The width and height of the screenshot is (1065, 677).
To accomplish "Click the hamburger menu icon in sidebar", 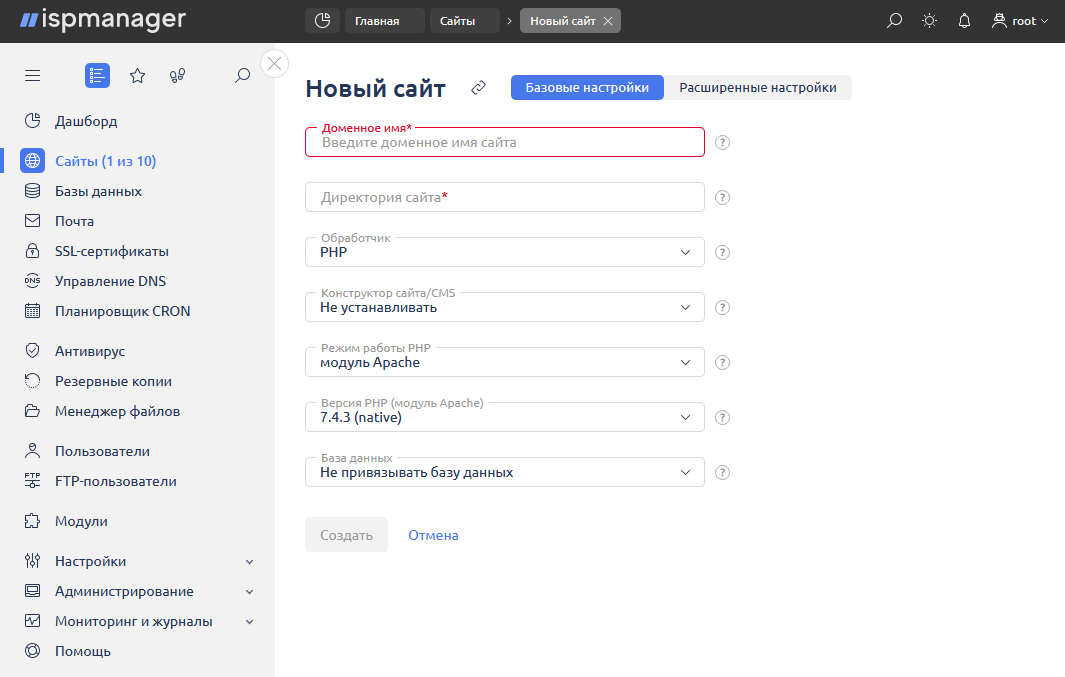I will coord(32,76).
